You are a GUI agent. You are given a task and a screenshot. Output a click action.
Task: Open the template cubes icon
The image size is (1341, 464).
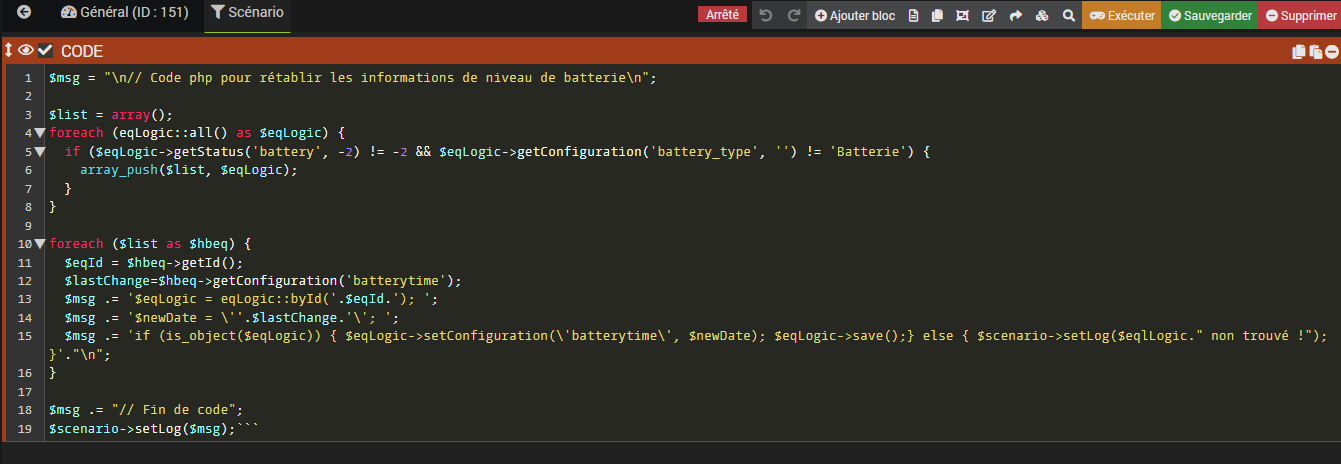click(x=1042, y=15)
